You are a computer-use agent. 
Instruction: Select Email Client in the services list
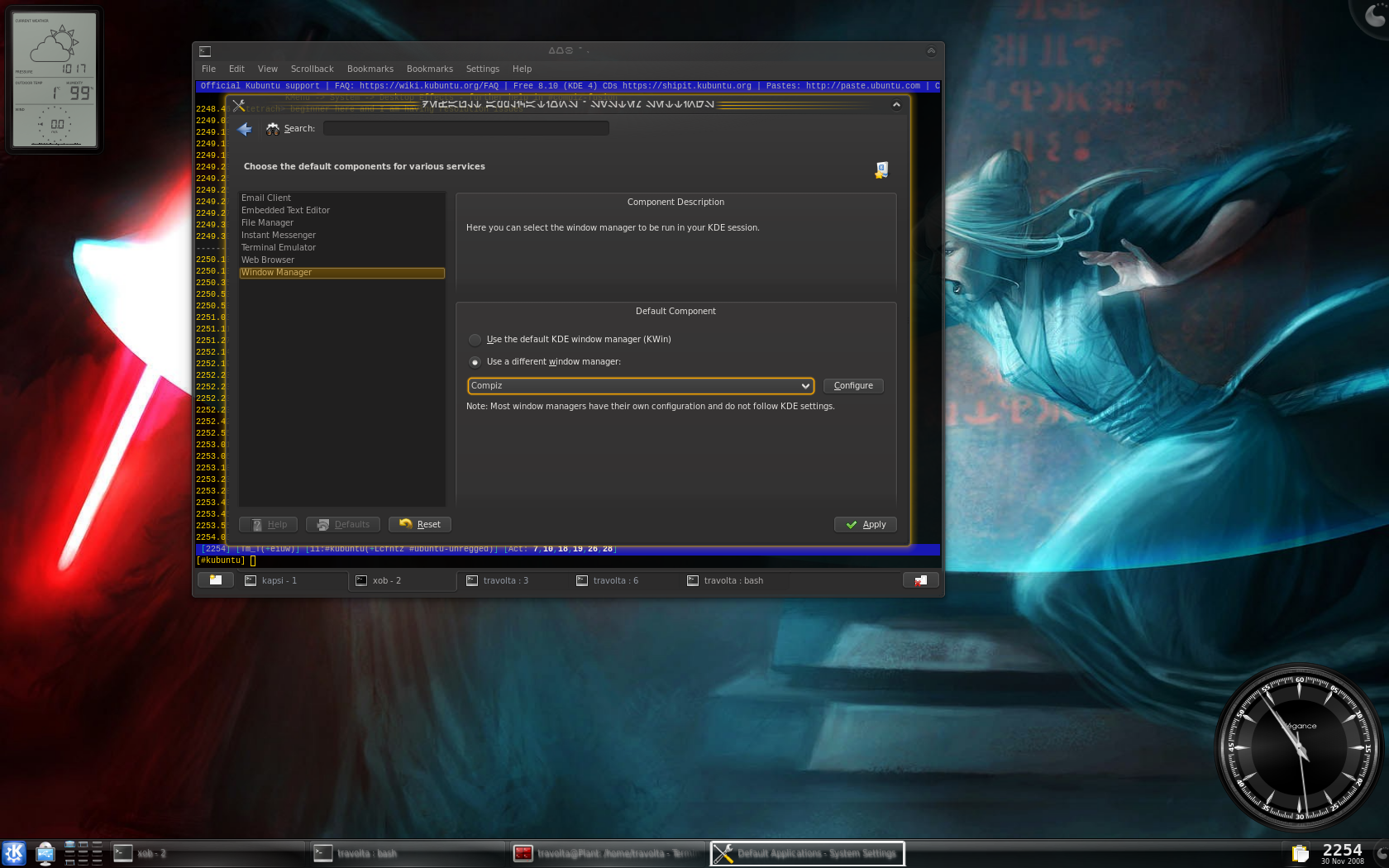(x=341, y=198)
